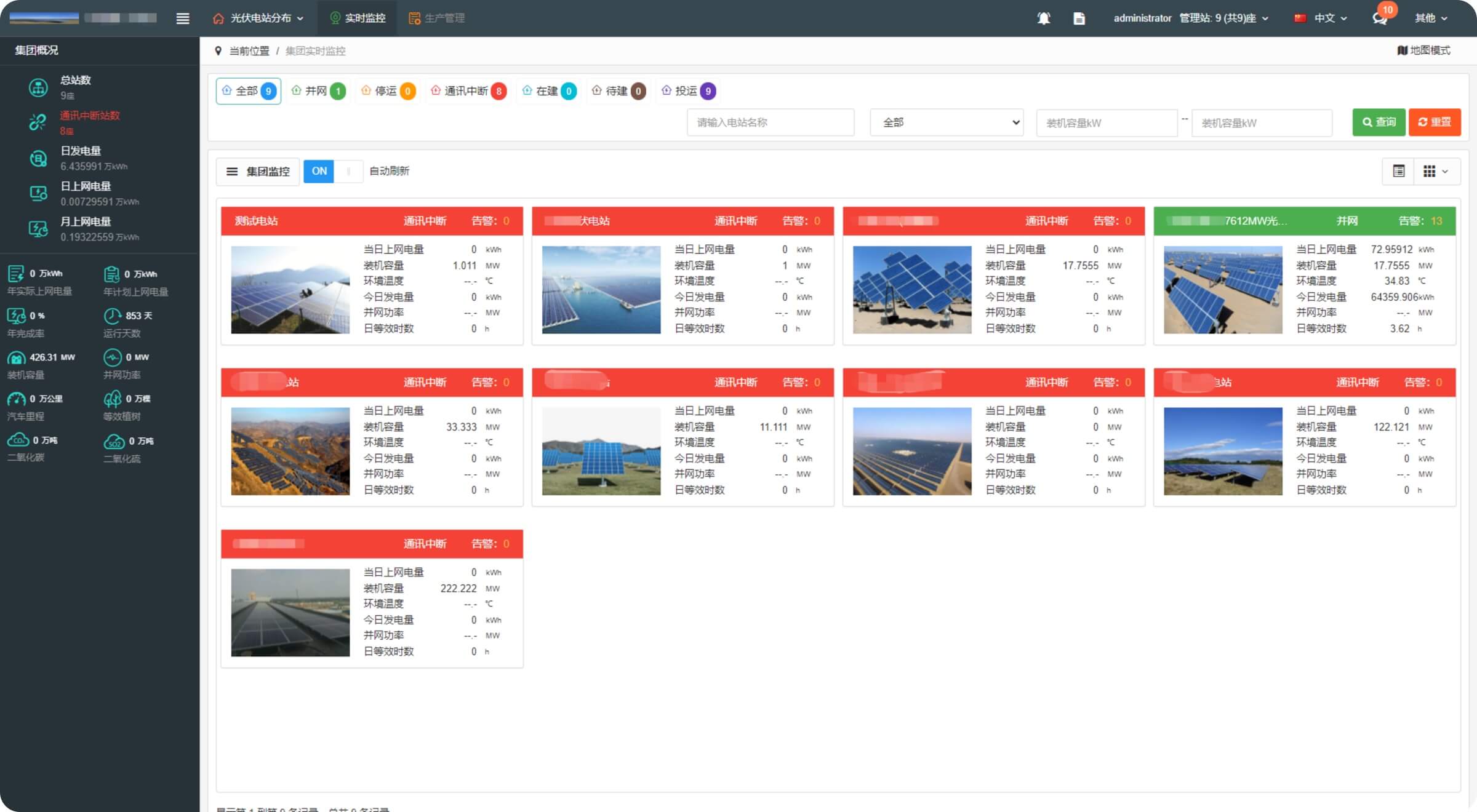Click the 日发电量 sidebar icon
1477x812 pixels.
coord(38,158)
